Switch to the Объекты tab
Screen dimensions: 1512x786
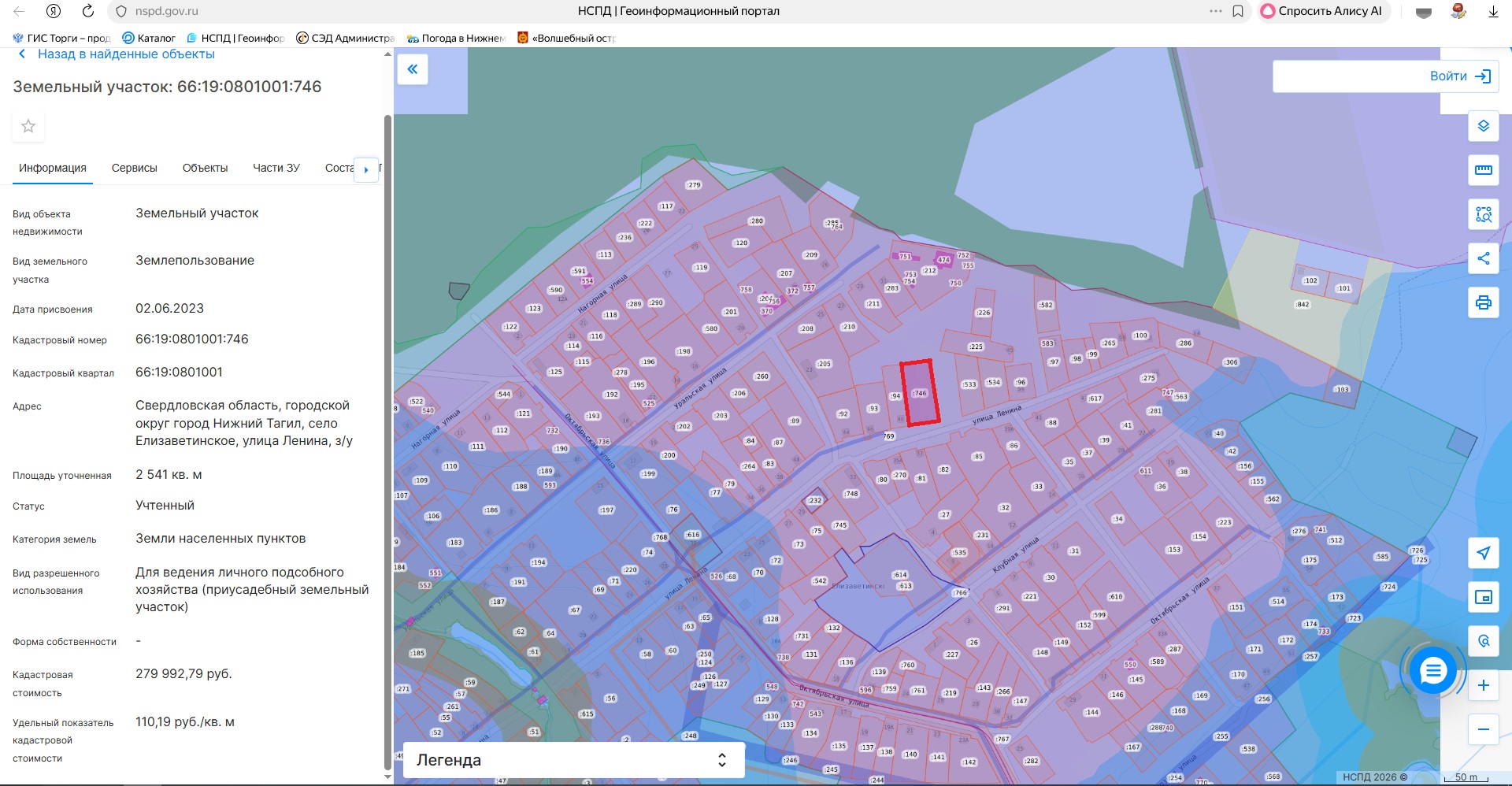[x=205, y=168]
